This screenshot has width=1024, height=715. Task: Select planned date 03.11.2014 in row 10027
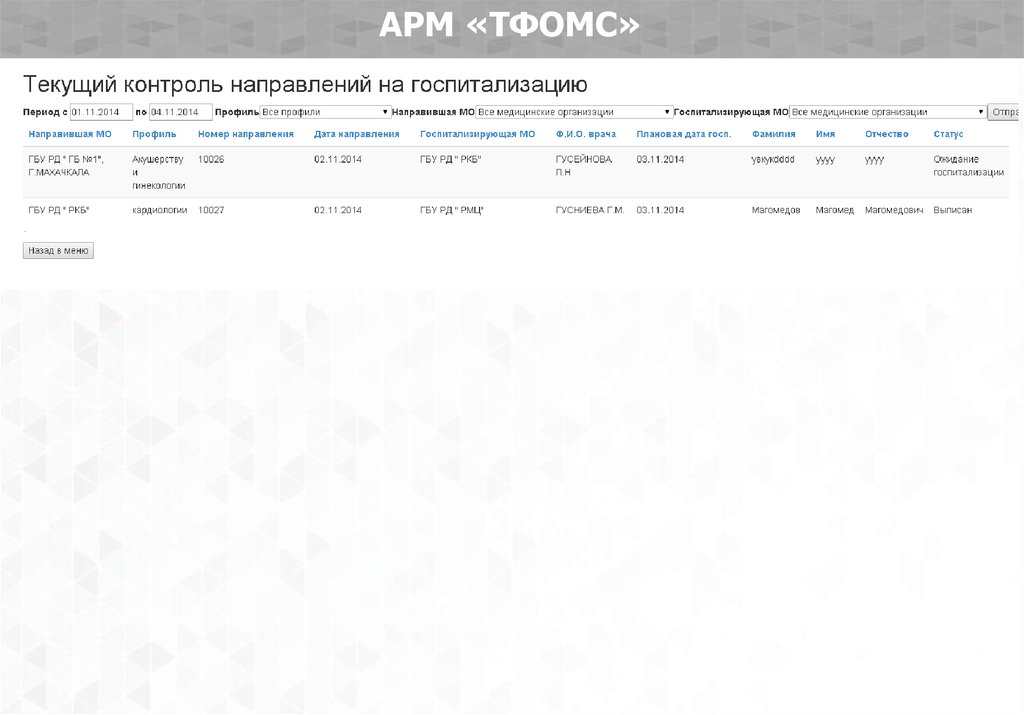660,210
